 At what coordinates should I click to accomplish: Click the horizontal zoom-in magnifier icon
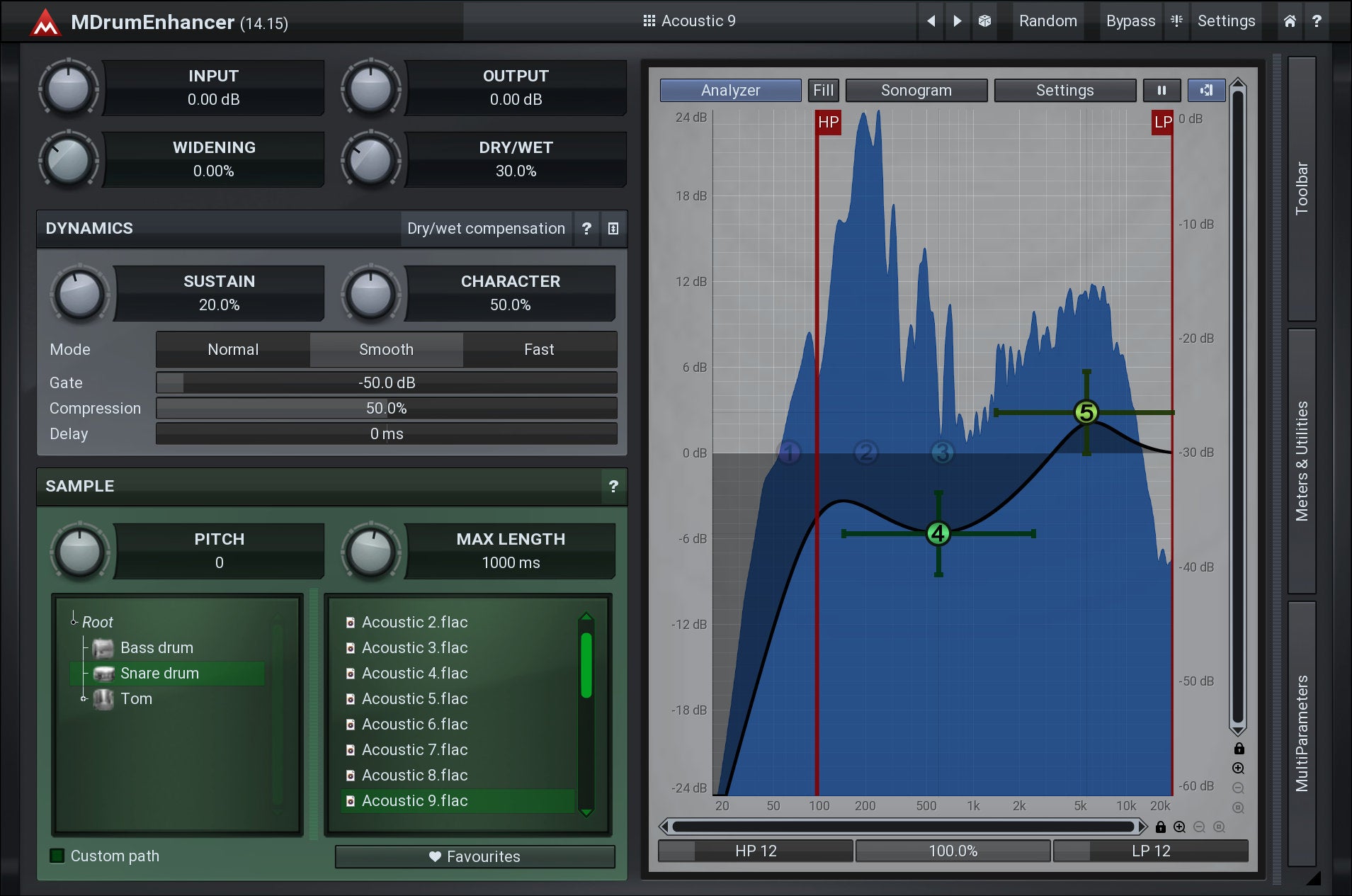(1179, 827)
